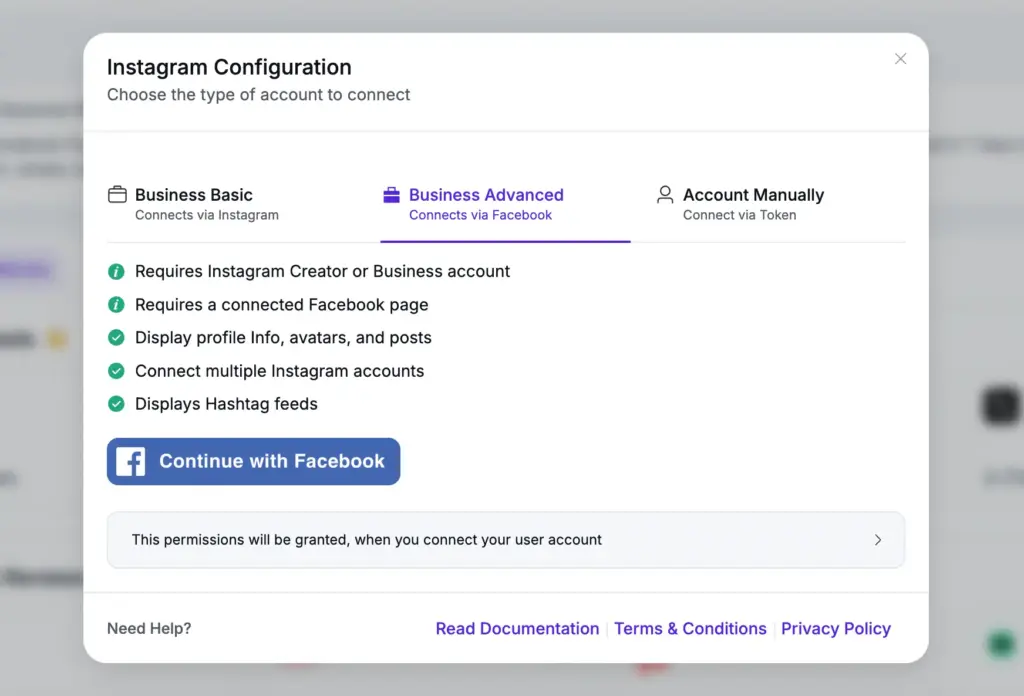Click the briefcase icon on Business Basic

[117, 195]
